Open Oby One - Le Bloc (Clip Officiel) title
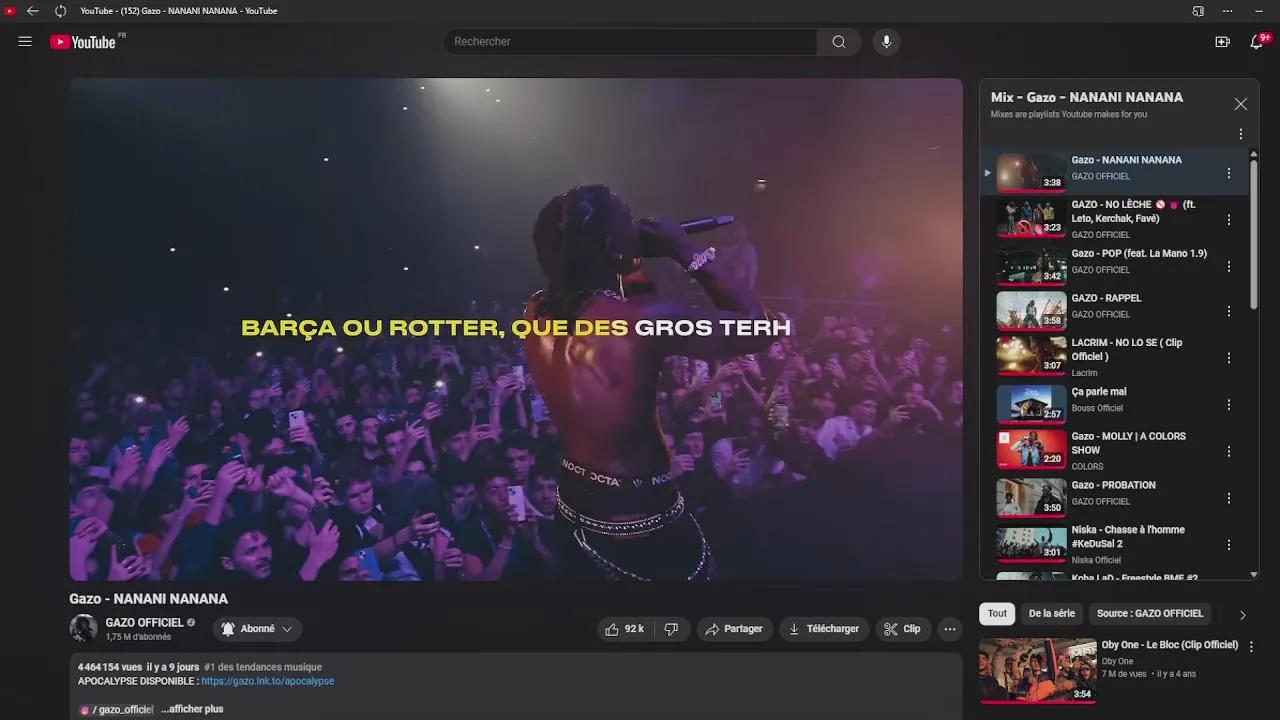 pos(1170,645)
